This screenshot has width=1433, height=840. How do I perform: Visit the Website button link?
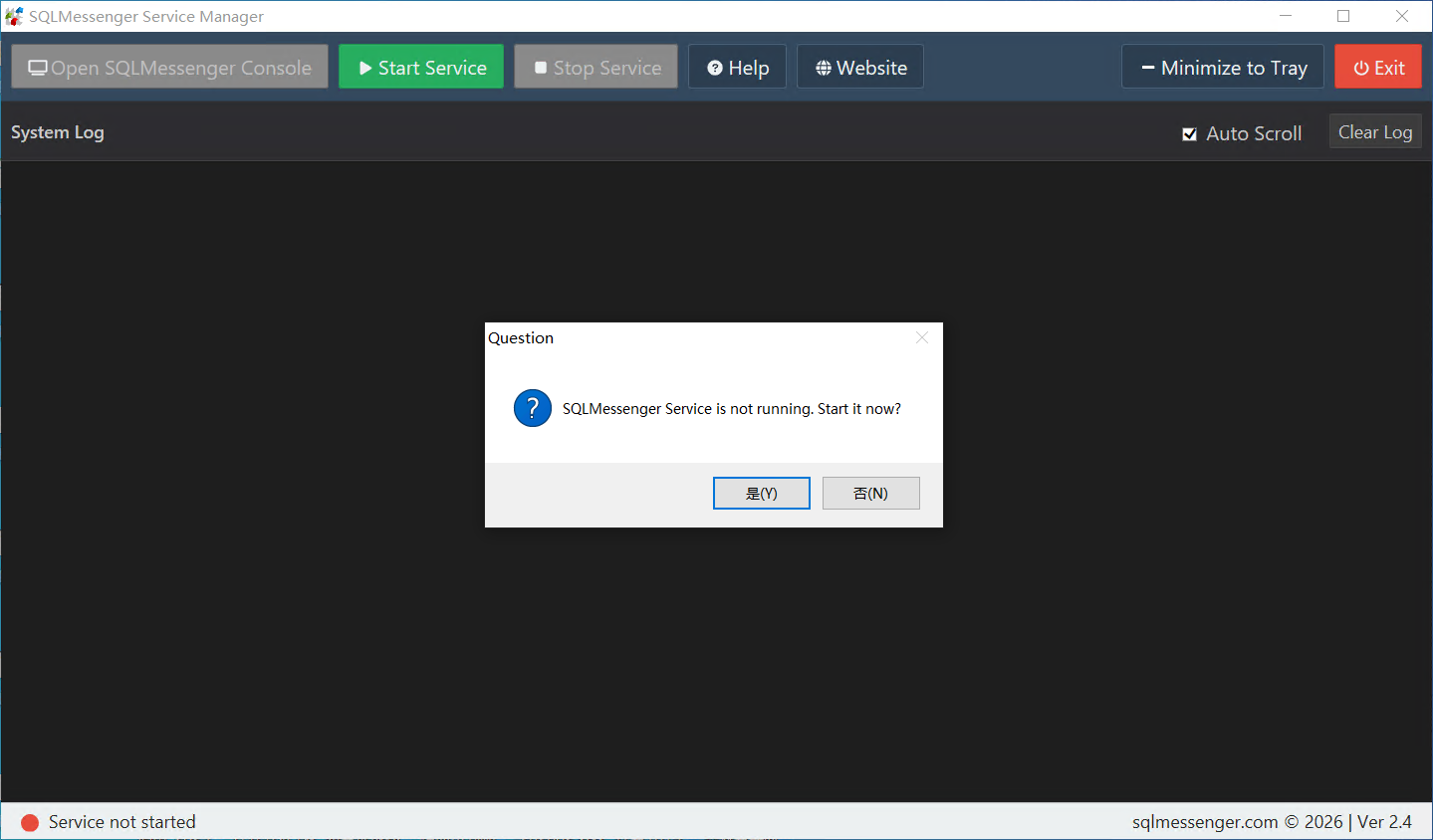860,67
